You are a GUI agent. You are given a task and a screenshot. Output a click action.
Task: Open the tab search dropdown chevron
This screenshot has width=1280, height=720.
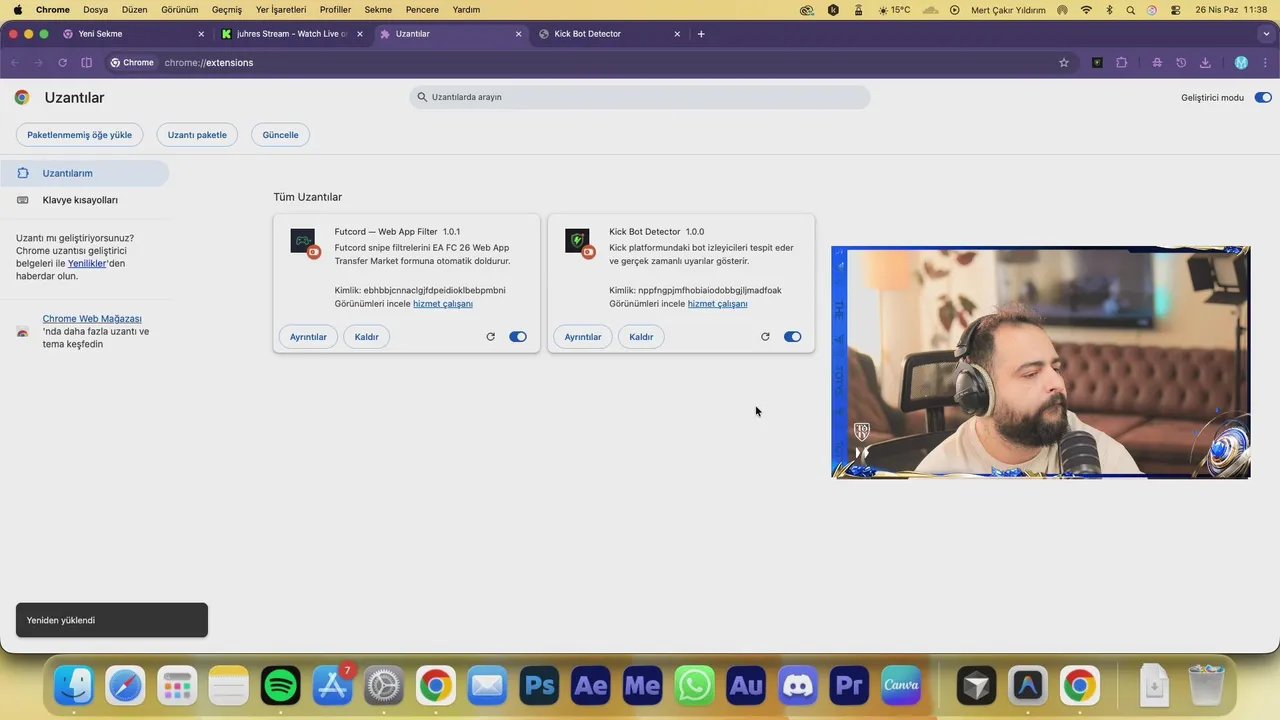[1265, 34]
